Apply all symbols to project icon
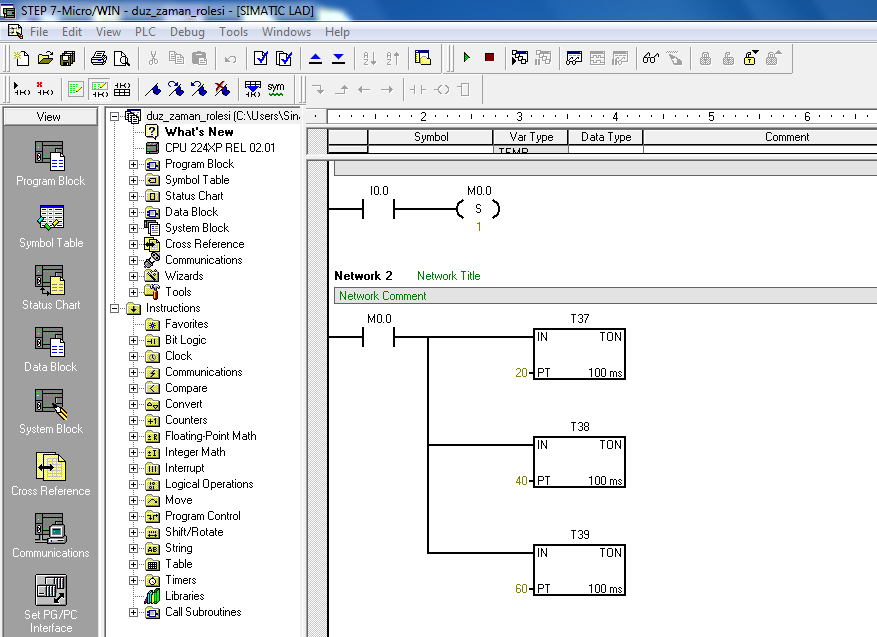The height and width of the screenshot is (637, 877). 253,89
